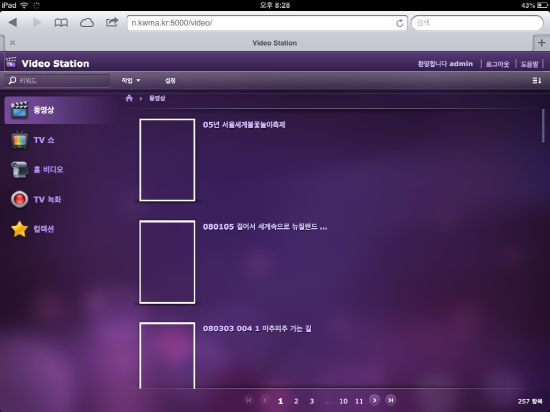550x412 pixels.
Task: Open 컬렉션 star icon
Action: pyautogui.click(x=20, y=229)
